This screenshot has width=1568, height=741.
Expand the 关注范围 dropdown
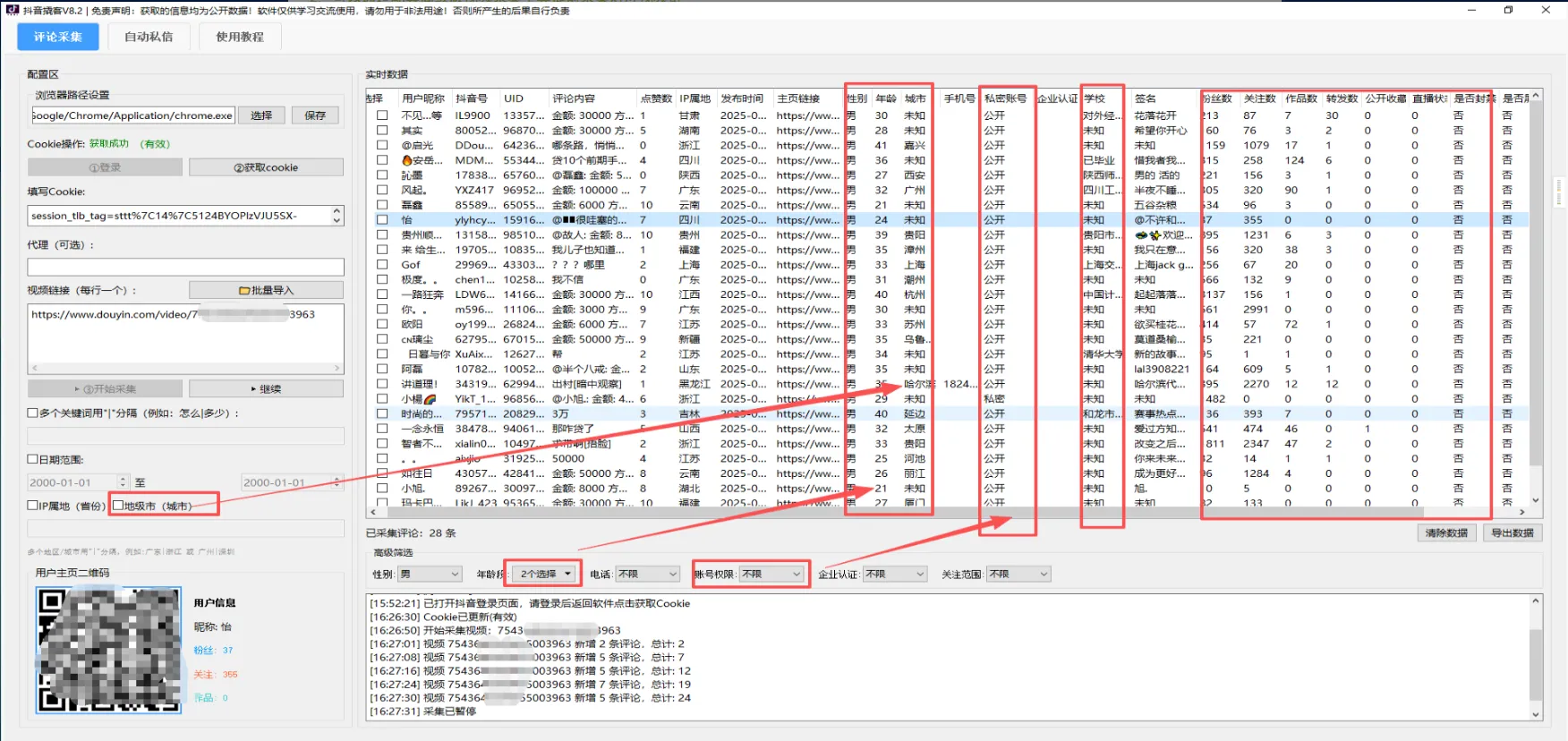[1018, 575]
